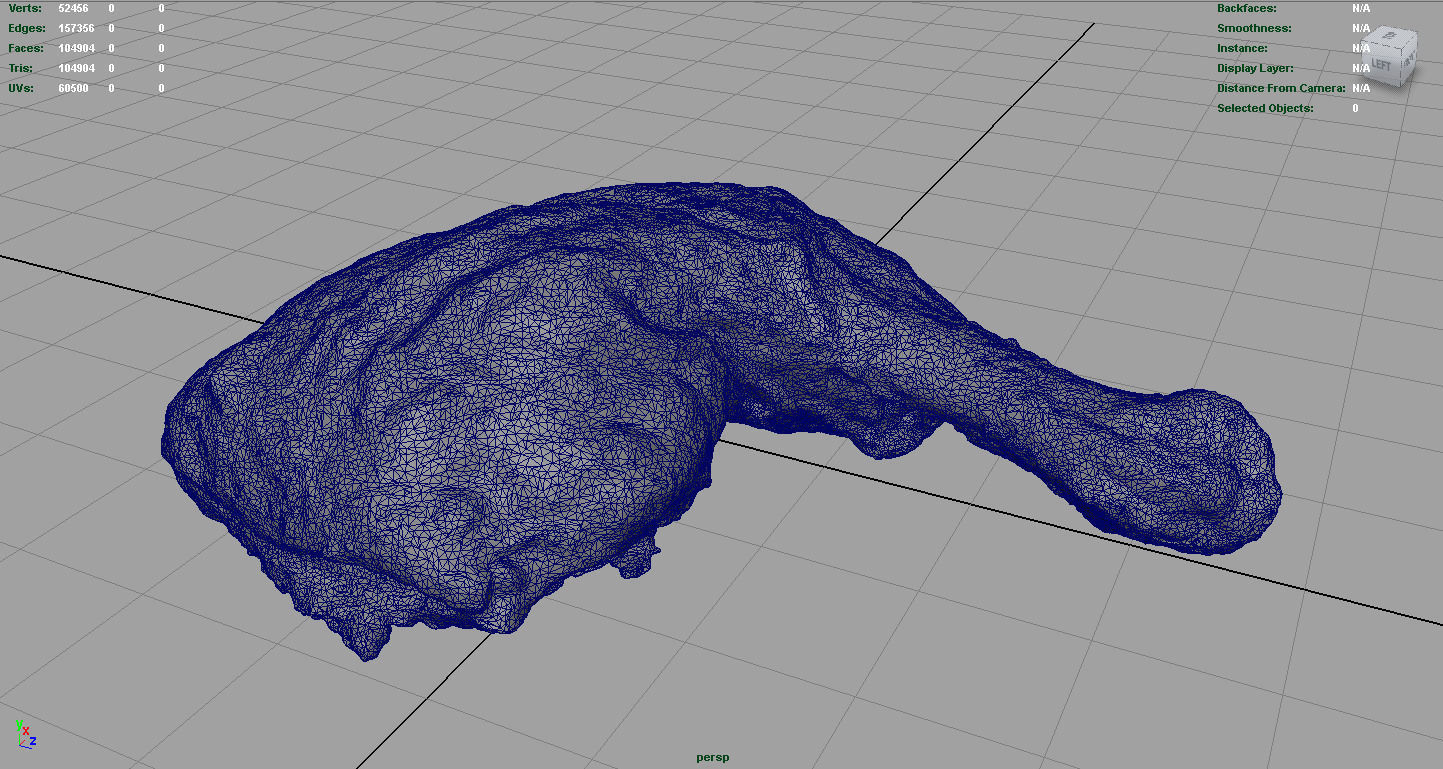Click the Faces count value 104904

tap(76, 48)
